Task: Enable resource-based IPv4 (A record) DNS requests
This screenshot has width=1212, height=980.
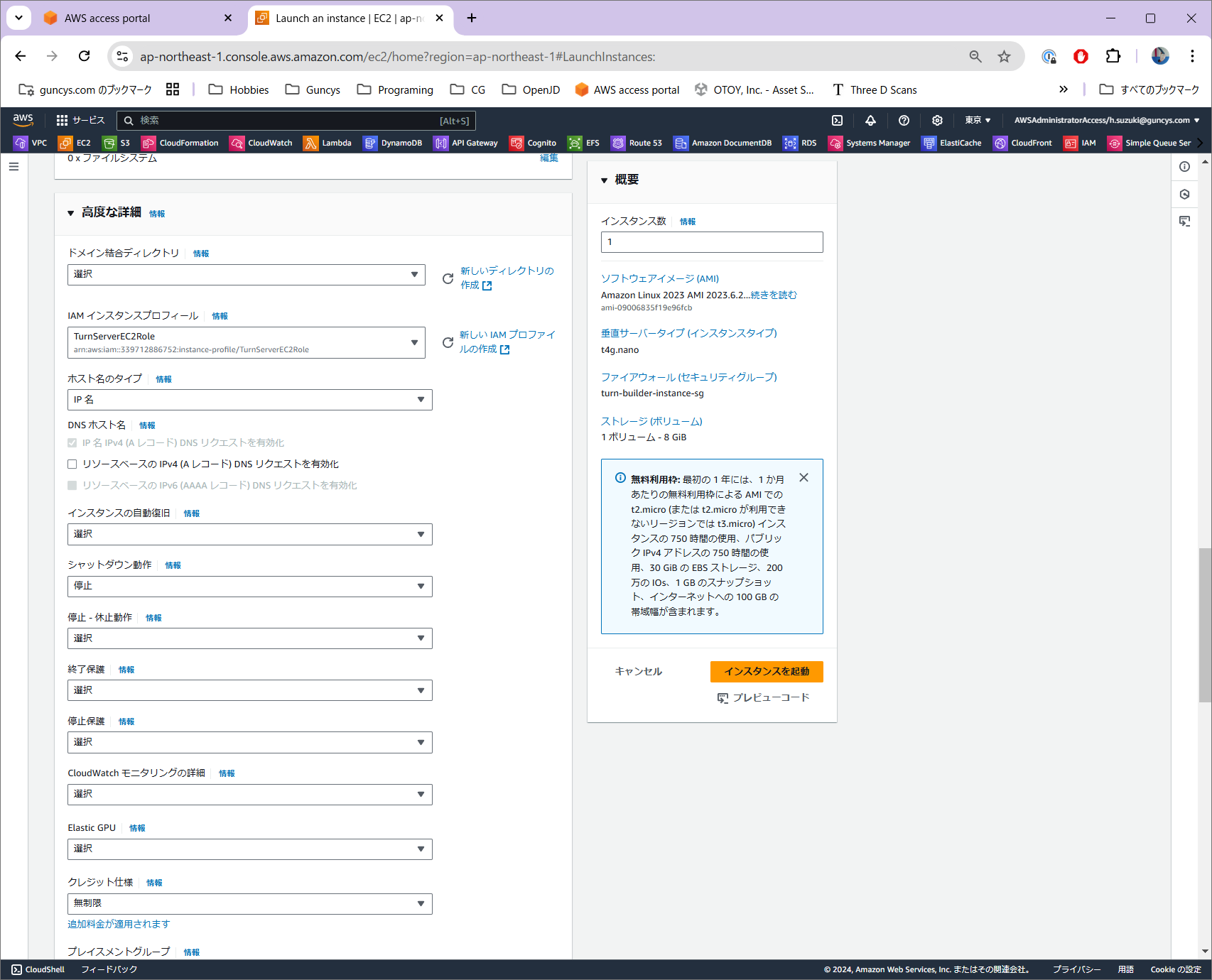Action: coord(72,464)
